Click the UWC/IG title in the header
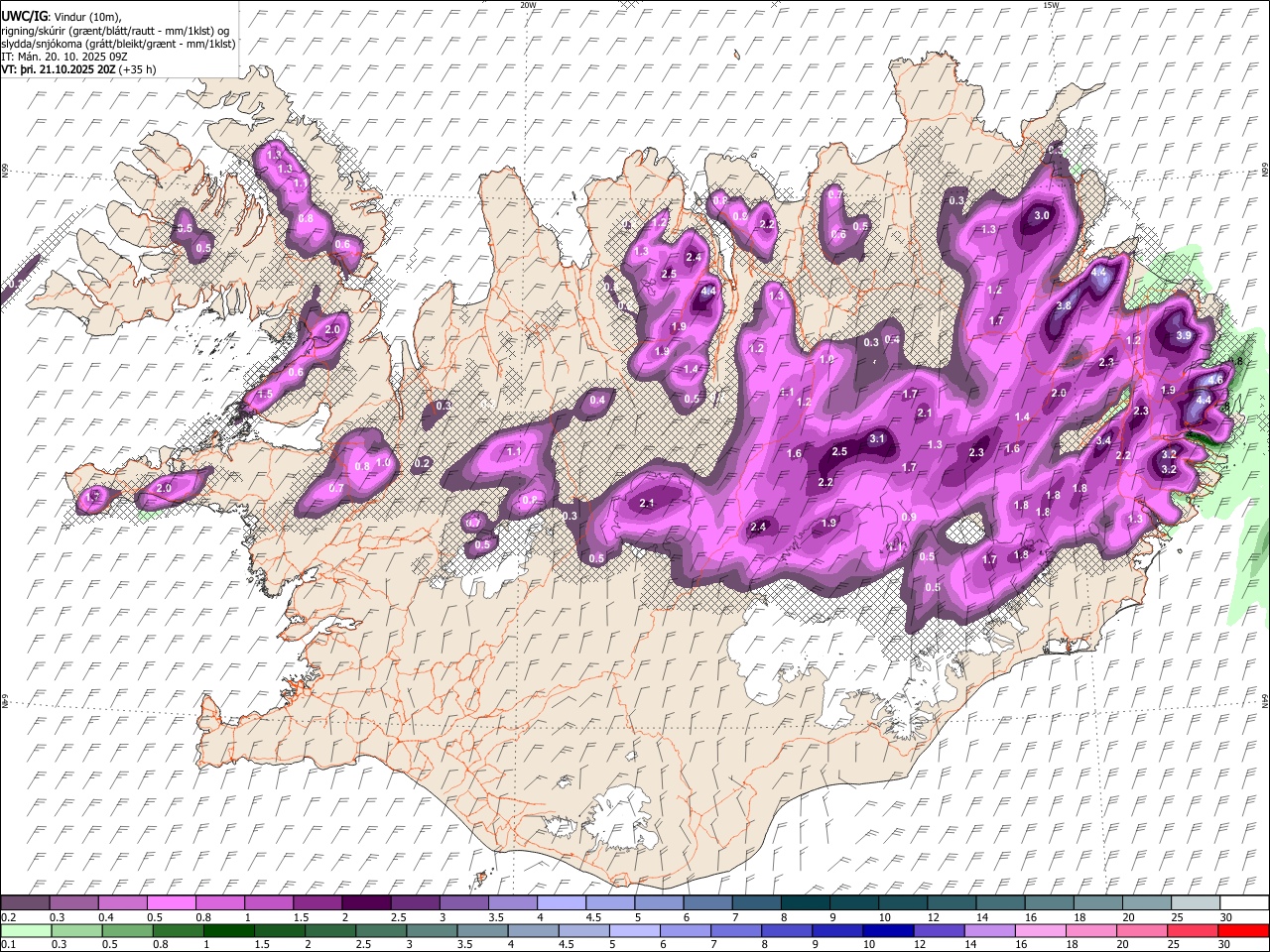Screen dimensions: 1270x952 point(23,16)
